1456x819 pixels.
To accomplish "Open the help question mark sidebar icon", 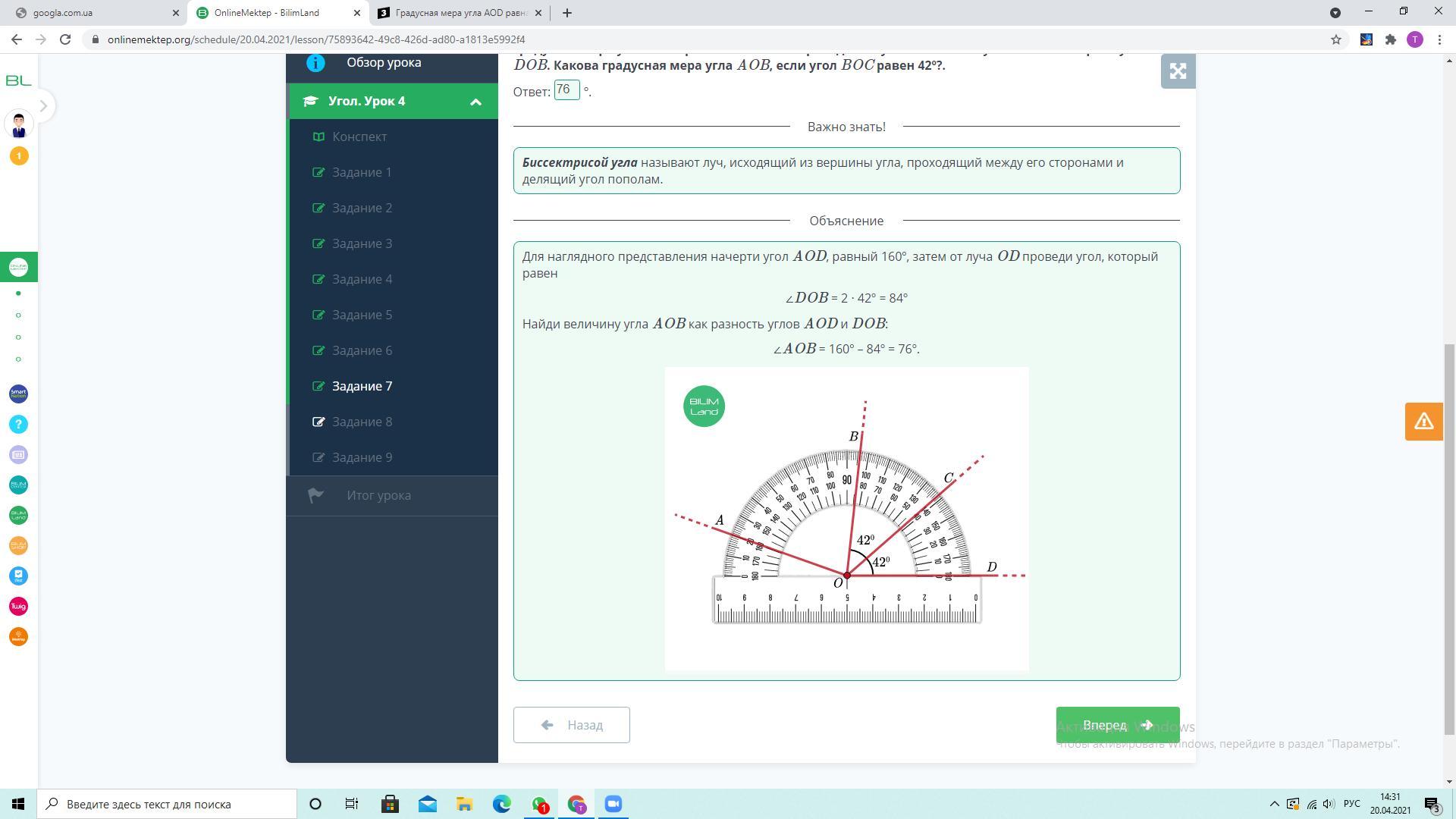I will (x=19, y=424).
